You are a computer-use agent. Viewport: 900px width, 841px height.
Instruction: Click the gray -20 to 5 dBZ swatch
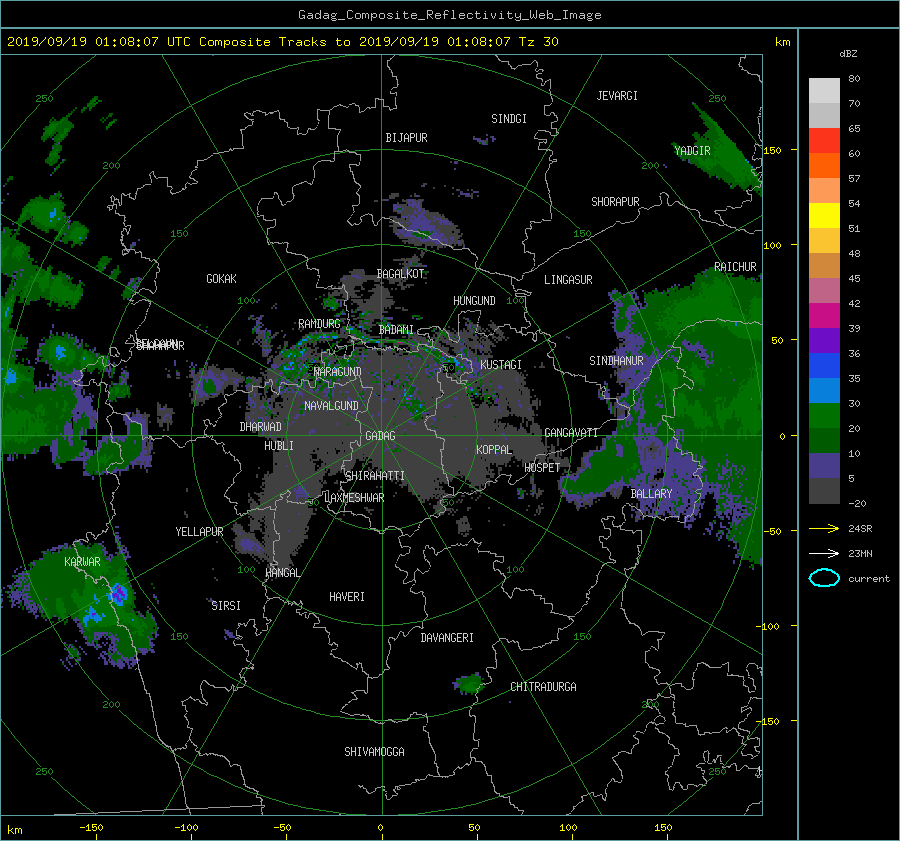coord(824,491)
